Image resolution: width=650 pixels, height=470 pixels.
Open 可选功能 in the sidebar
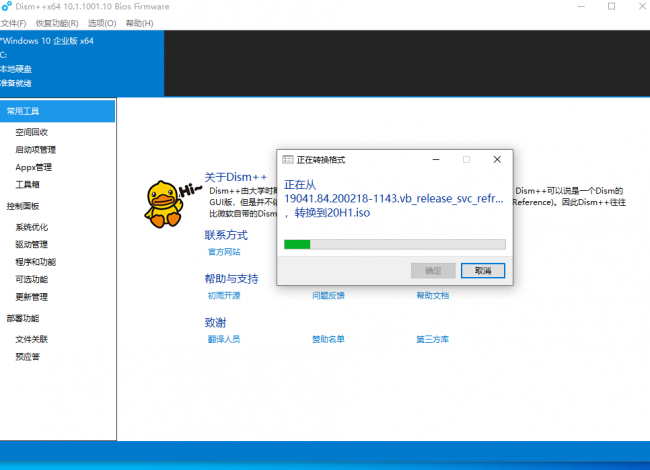click(x=32, y=279)
